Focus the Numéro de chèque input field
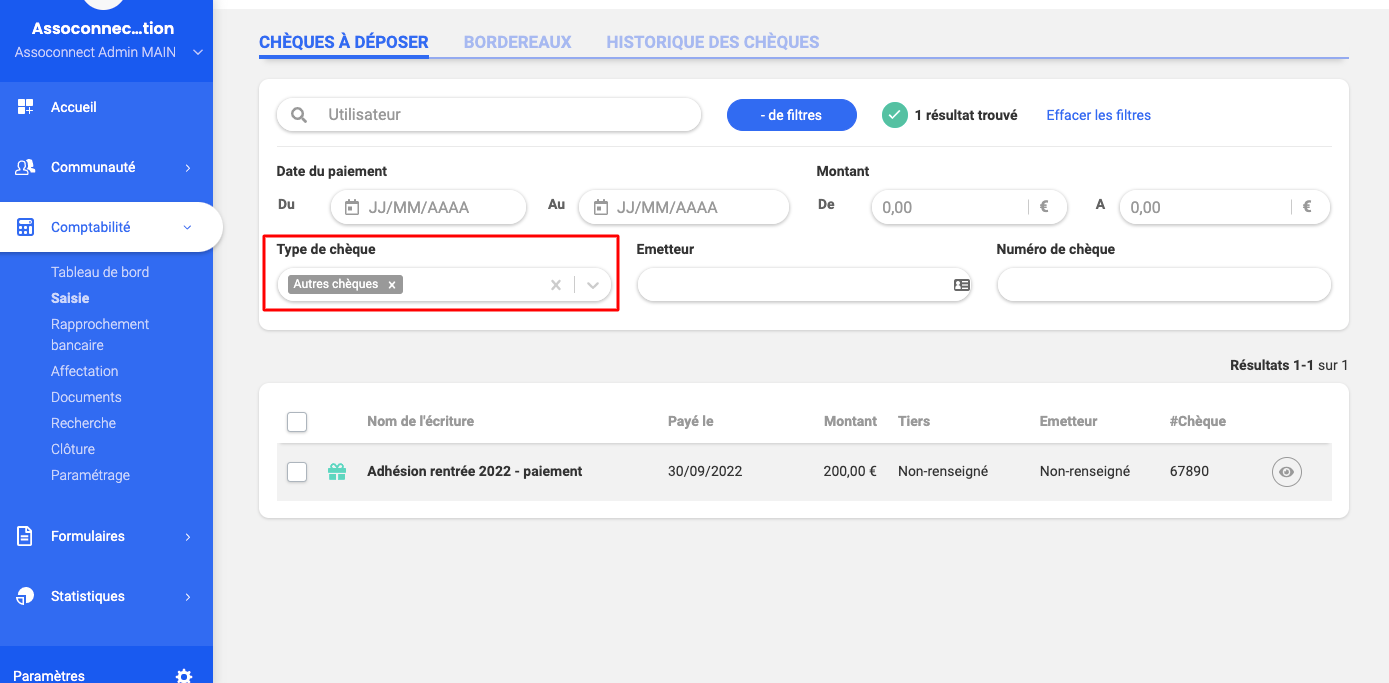 (x=1163, y=285)
